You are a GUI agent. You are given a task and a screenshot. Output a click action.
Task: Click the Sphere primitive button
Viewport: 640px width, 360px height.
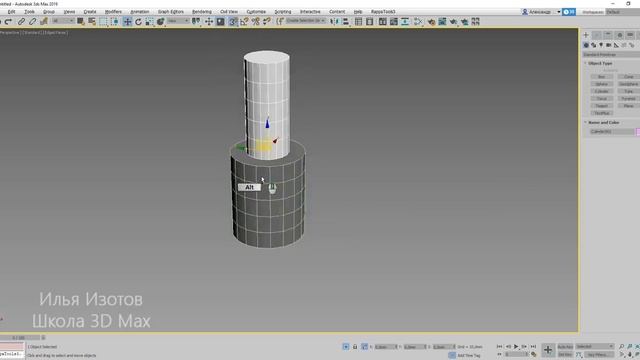(602, 84)
